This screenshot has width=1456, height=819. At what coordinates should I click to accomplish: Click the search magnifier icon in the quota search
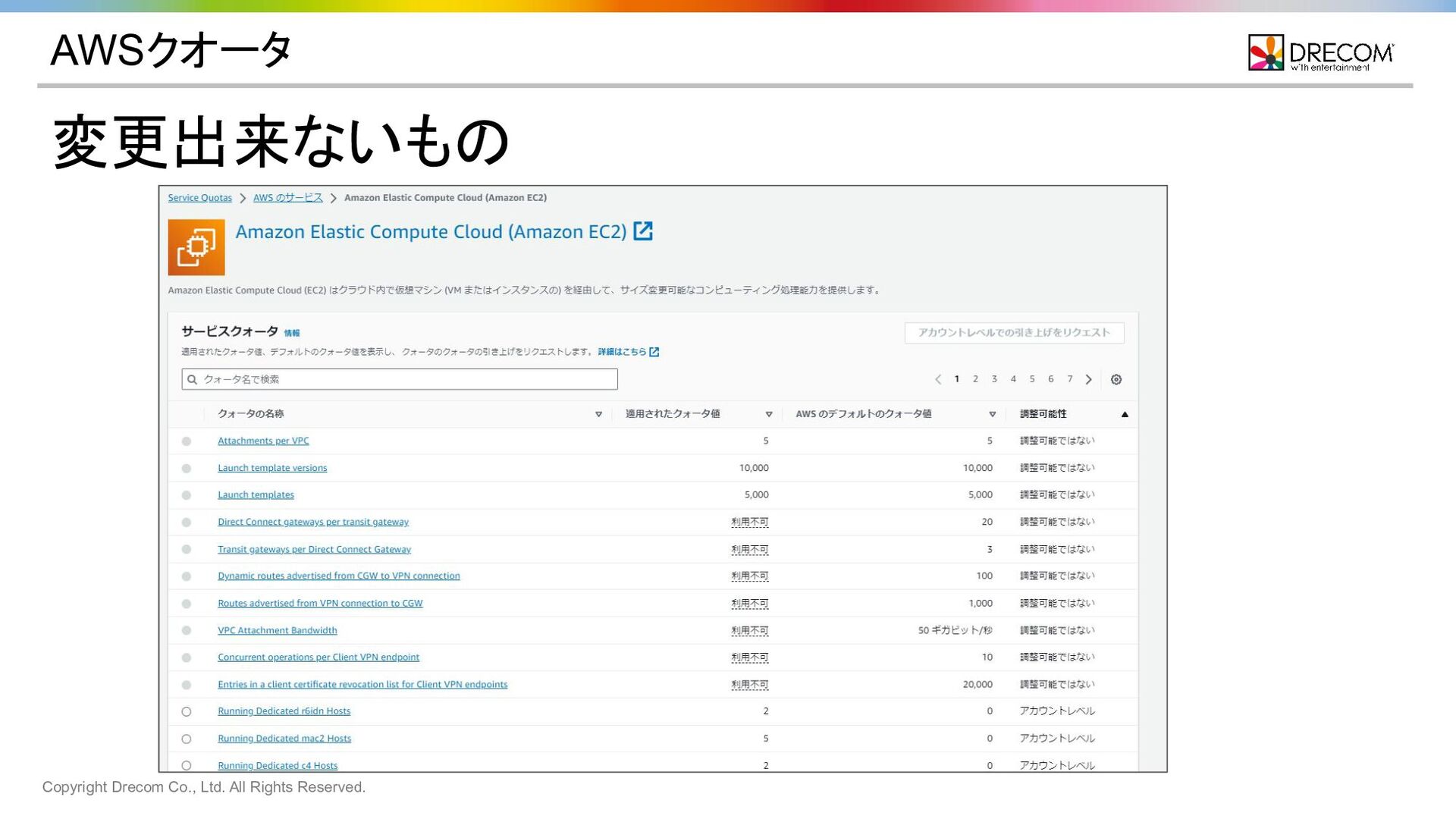pyautogui.click(x=193, y=379)
